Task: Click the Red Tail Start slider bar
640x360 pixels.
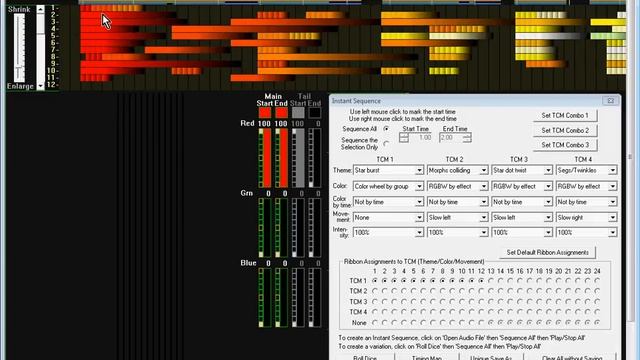Action: point(298,158)
